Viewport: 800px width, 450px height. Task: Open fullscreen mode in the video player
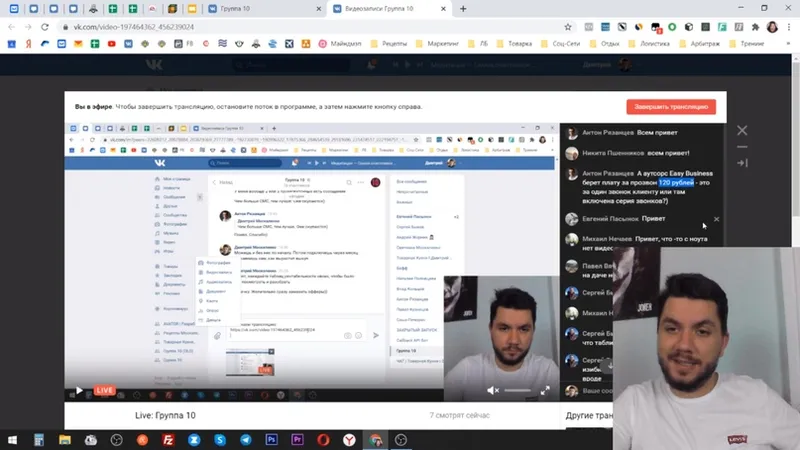545,390
